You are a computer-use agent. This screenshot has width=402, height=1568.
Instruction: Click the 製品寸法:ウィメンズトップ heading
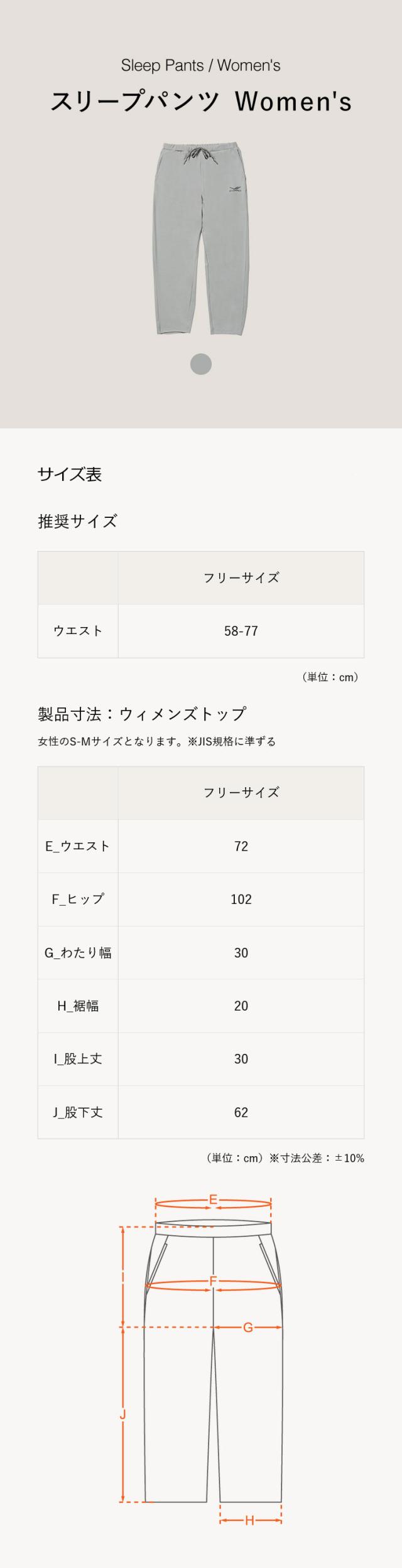(x=142, y=714)
